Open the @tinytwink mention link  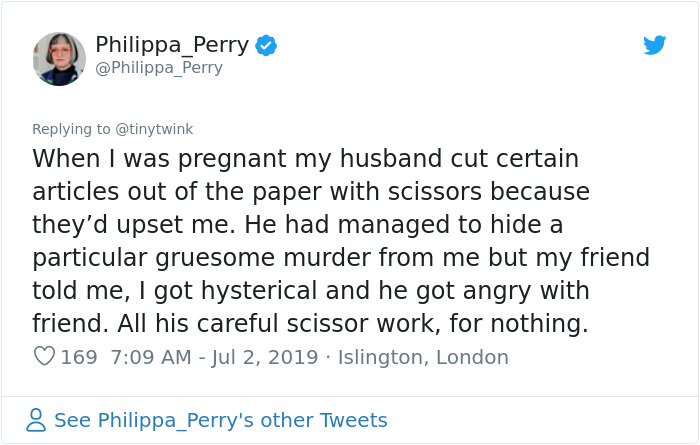[x=155, y=128]
